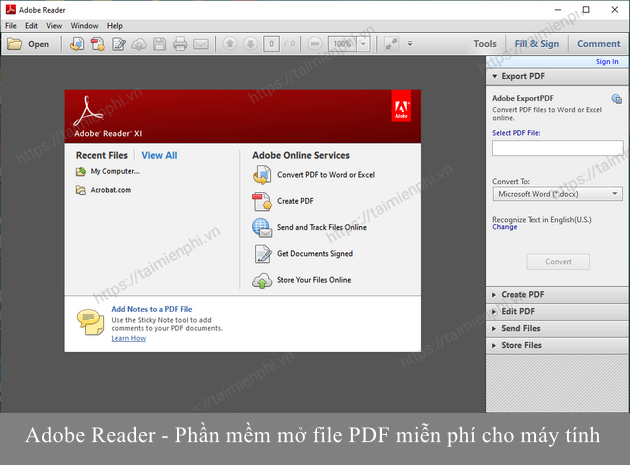Click the Learn How link
This screenshot has width=630, height=465.
129,338
